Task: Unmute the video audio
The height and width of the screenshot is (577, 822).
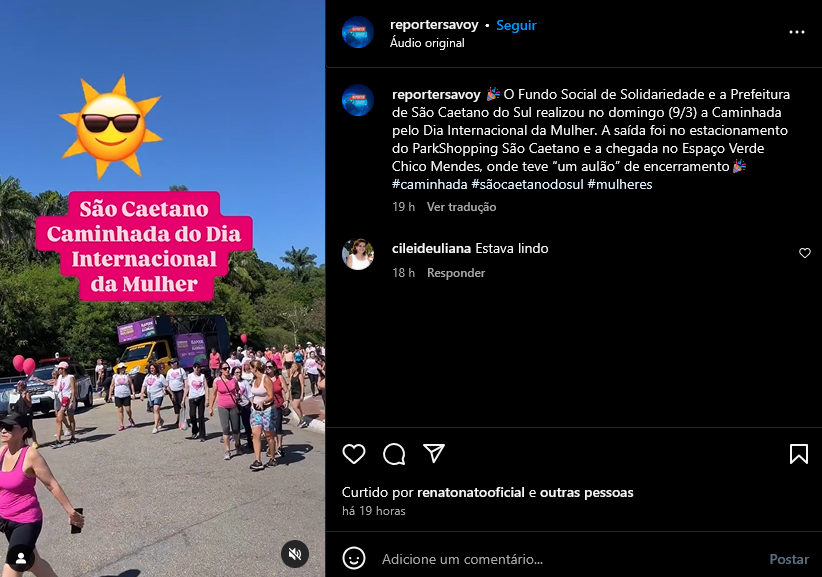Action: coord(295,554)
